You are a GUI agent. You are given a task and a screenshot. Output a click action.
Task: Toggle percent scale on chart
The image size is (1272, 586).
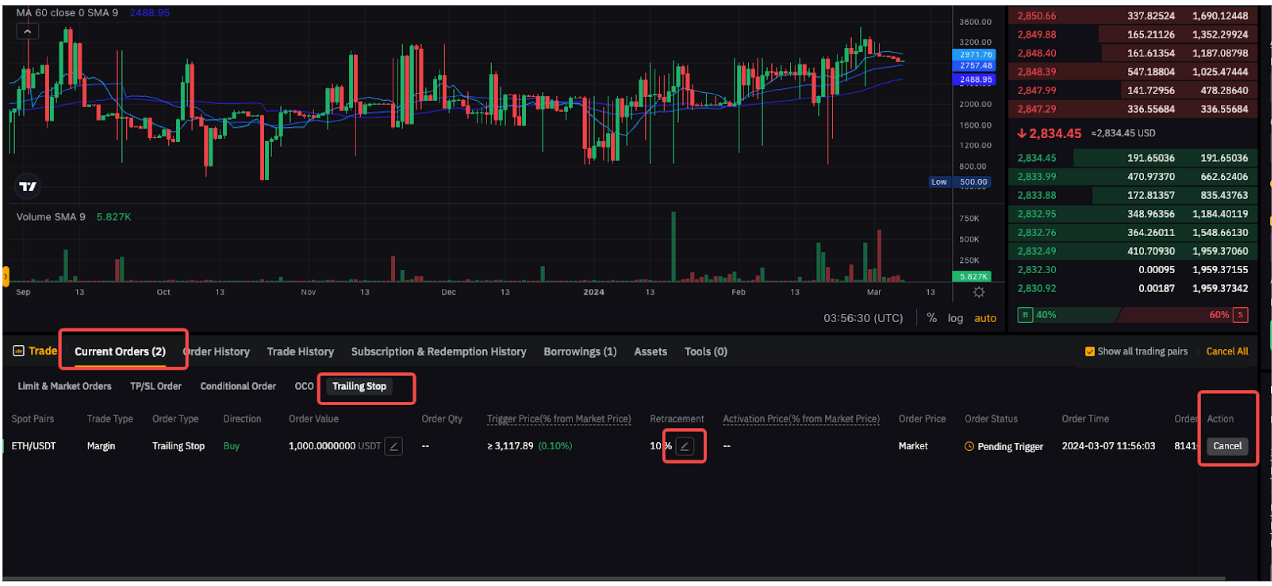[932, 318]
